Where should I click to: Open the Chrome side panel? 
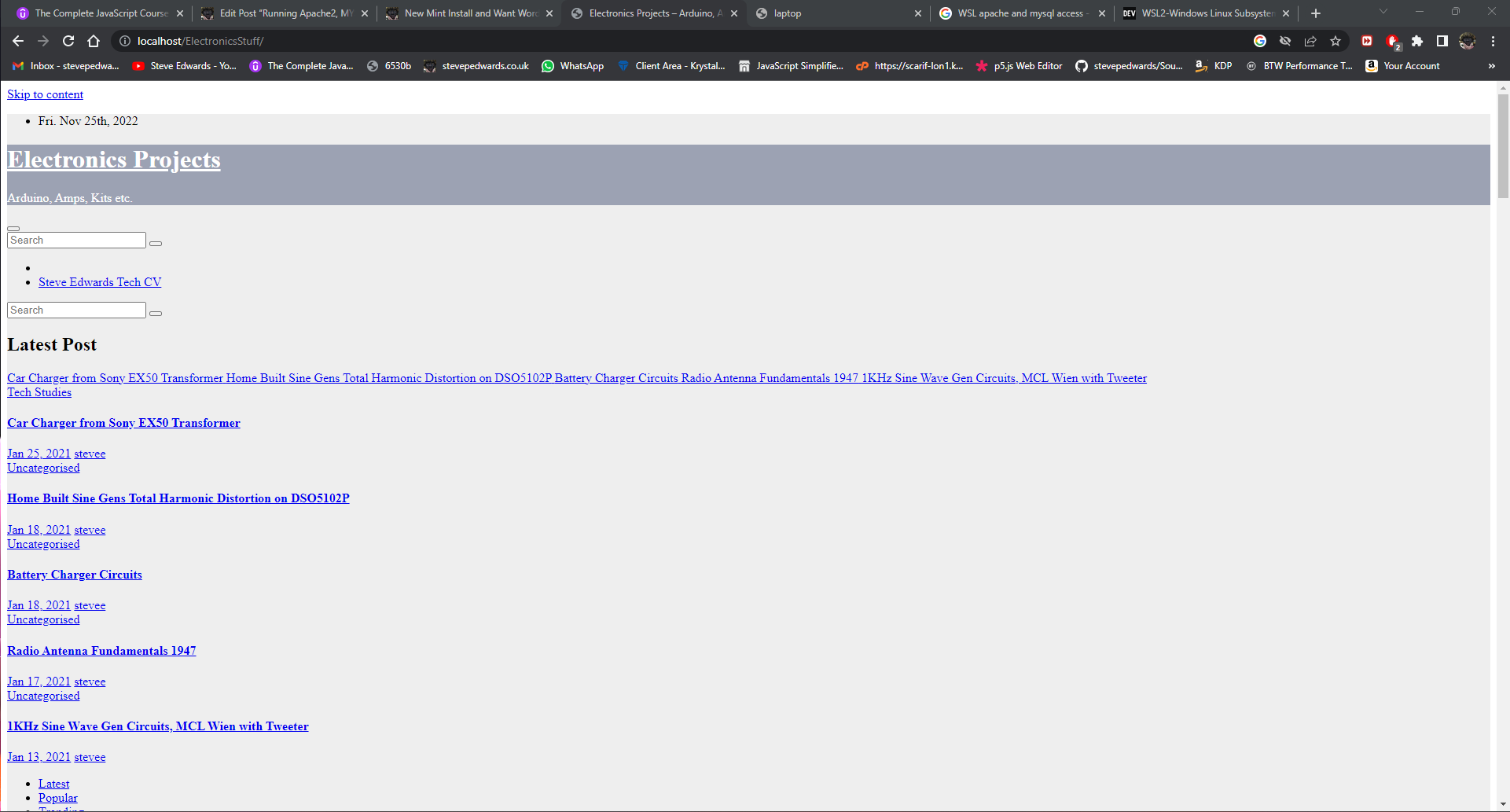click(x=1442, y=41)
